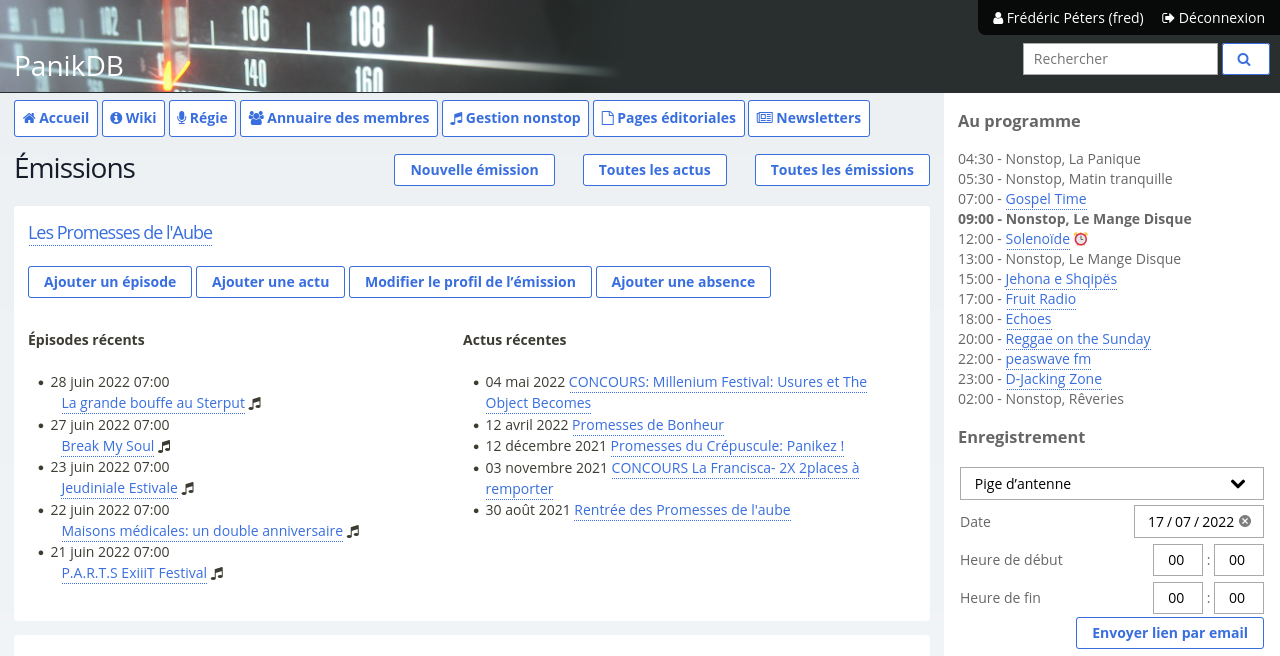This screenshot has height=656, width=1280.
Task: Clear the date with the x icon
Action: 1245,521
